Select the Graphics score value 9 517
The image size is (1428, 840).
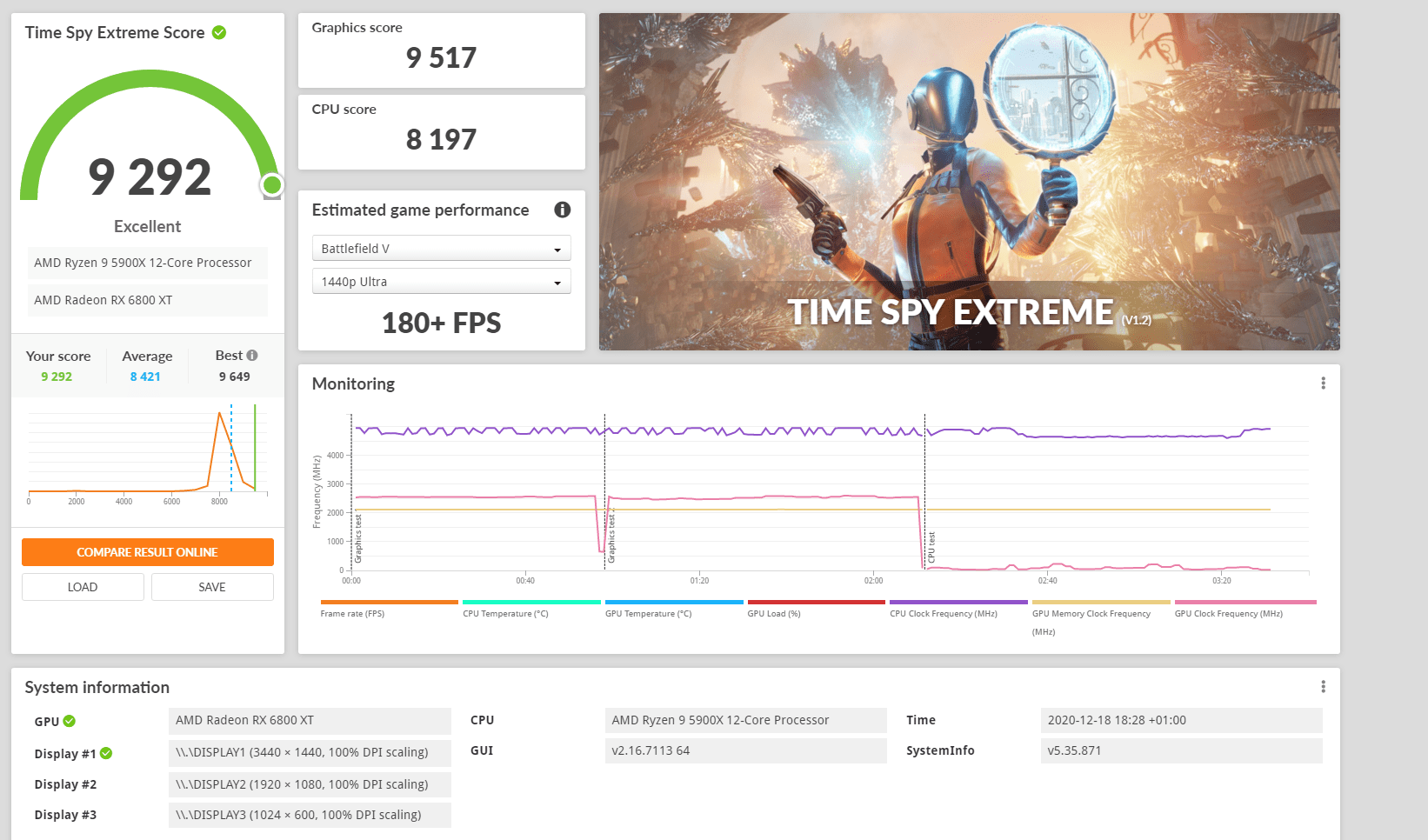tap(442, 57)
